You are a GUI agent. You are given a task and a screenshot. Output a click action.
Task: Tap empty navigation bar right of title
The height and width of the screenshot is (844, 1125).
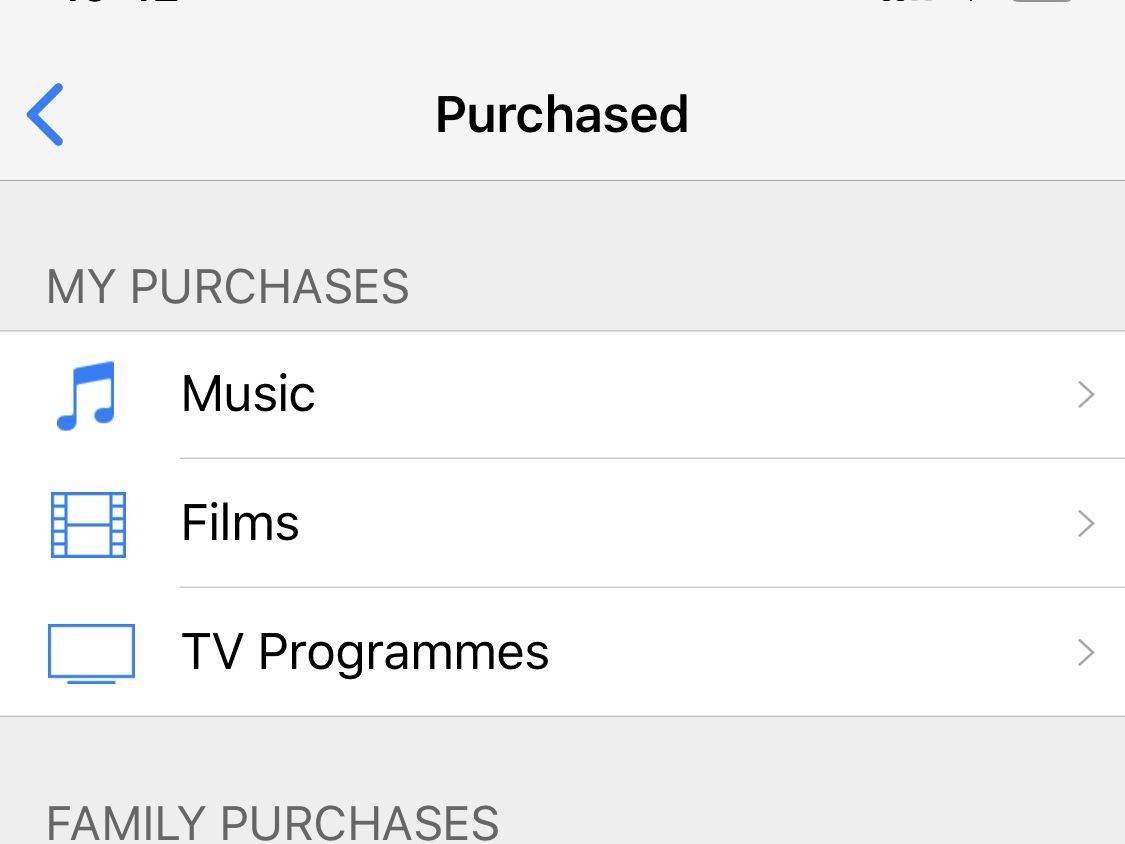(x=900, y=114)
